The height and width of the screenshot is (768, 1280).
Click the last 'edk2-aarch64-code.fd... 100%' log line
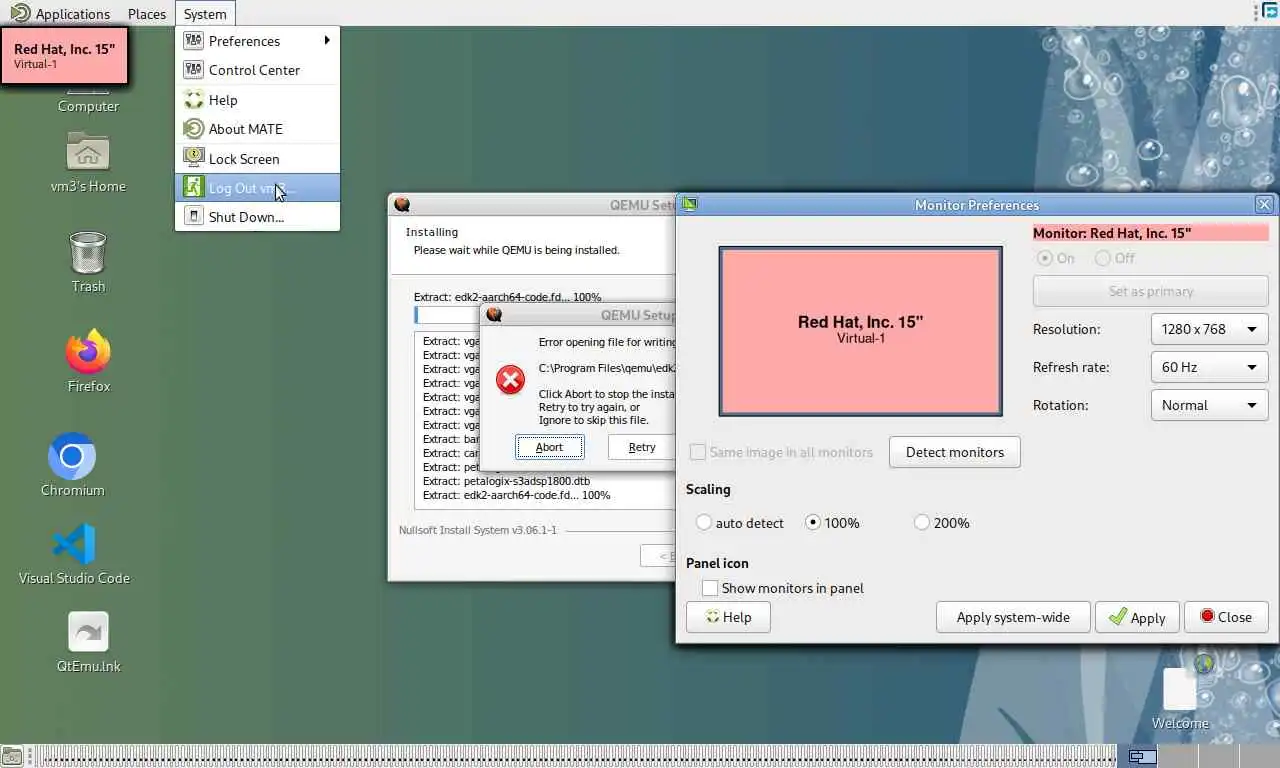pyautogui.click(x=516, y=495)
